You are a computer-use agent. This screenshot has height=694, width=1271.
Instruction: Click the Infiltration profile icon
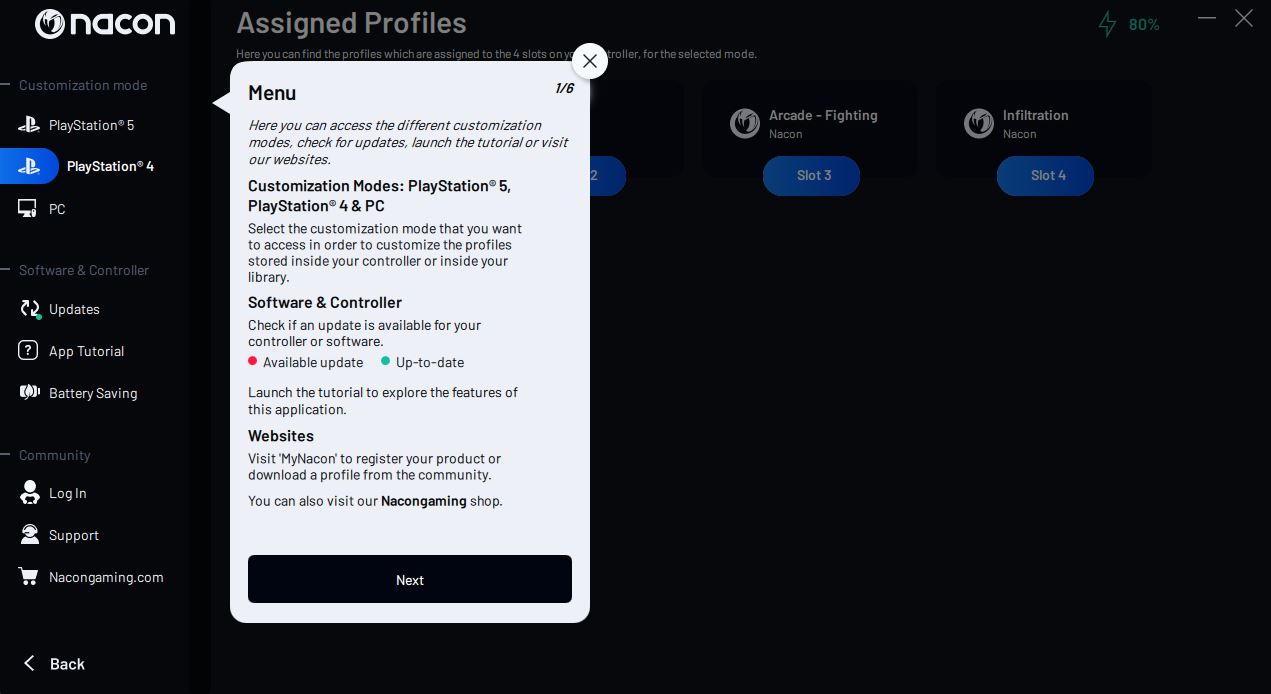pos(979,123)
